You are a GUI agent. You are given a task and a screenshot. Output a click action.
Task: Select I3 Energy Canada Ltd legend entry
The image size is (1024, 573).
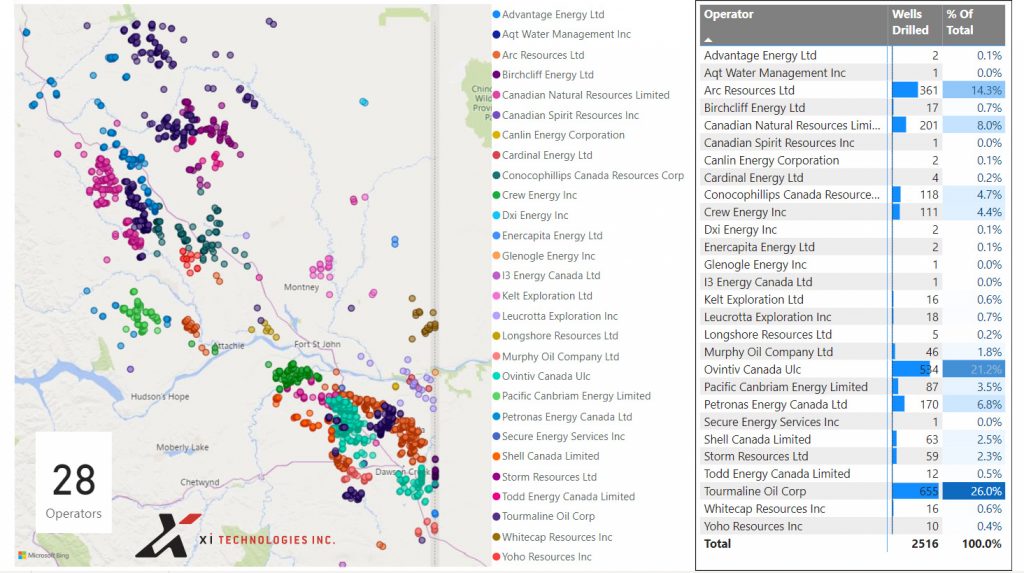pyautogui.click(x=546, y=275)
